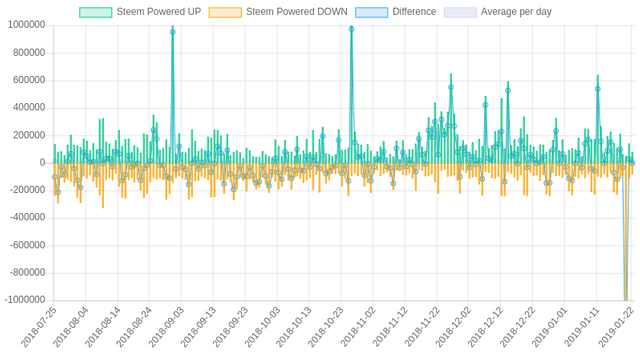Image resolution: width=640 pixels, height=361 pixels.
Task: Click the 400000 y-axis label
Action: (x=29, y=108)
